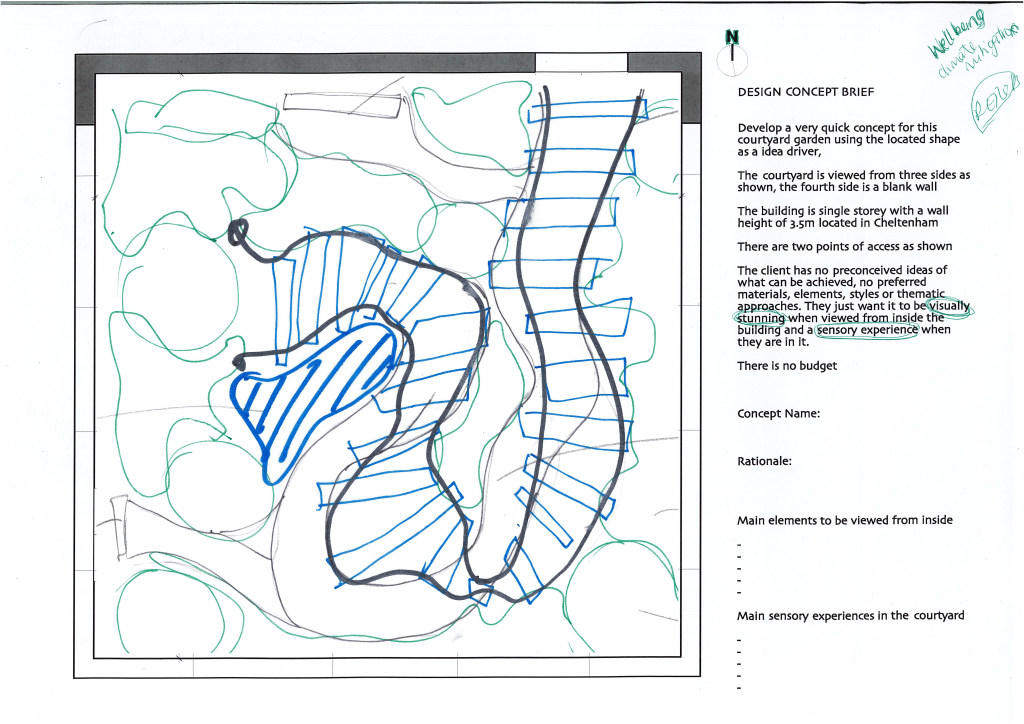Click the "Concept Name:" field label
The image size is (1024, 724).
point(778,413)
